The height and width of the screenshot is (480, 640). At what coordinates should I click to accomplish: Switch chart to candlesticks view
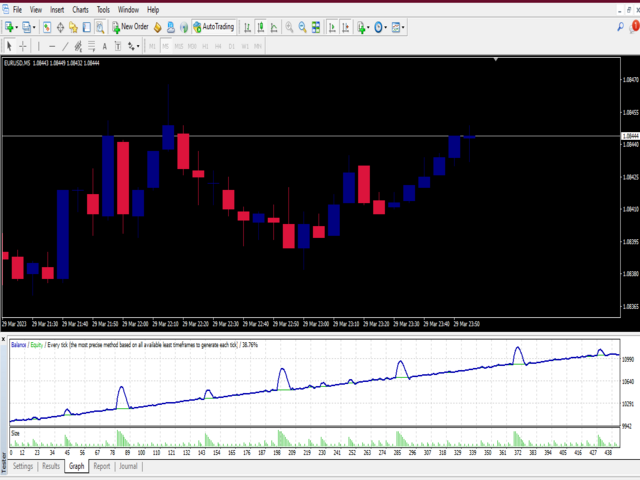pos(260,27)
